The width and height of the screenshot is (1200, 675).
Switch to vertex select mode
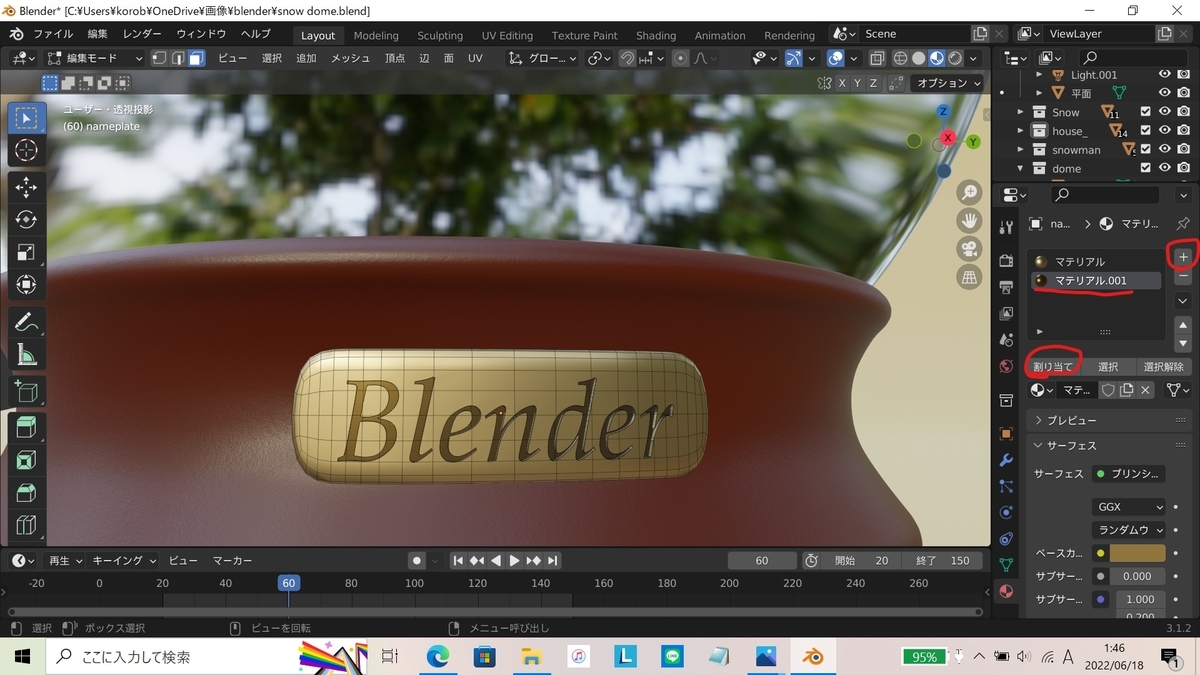159,58
